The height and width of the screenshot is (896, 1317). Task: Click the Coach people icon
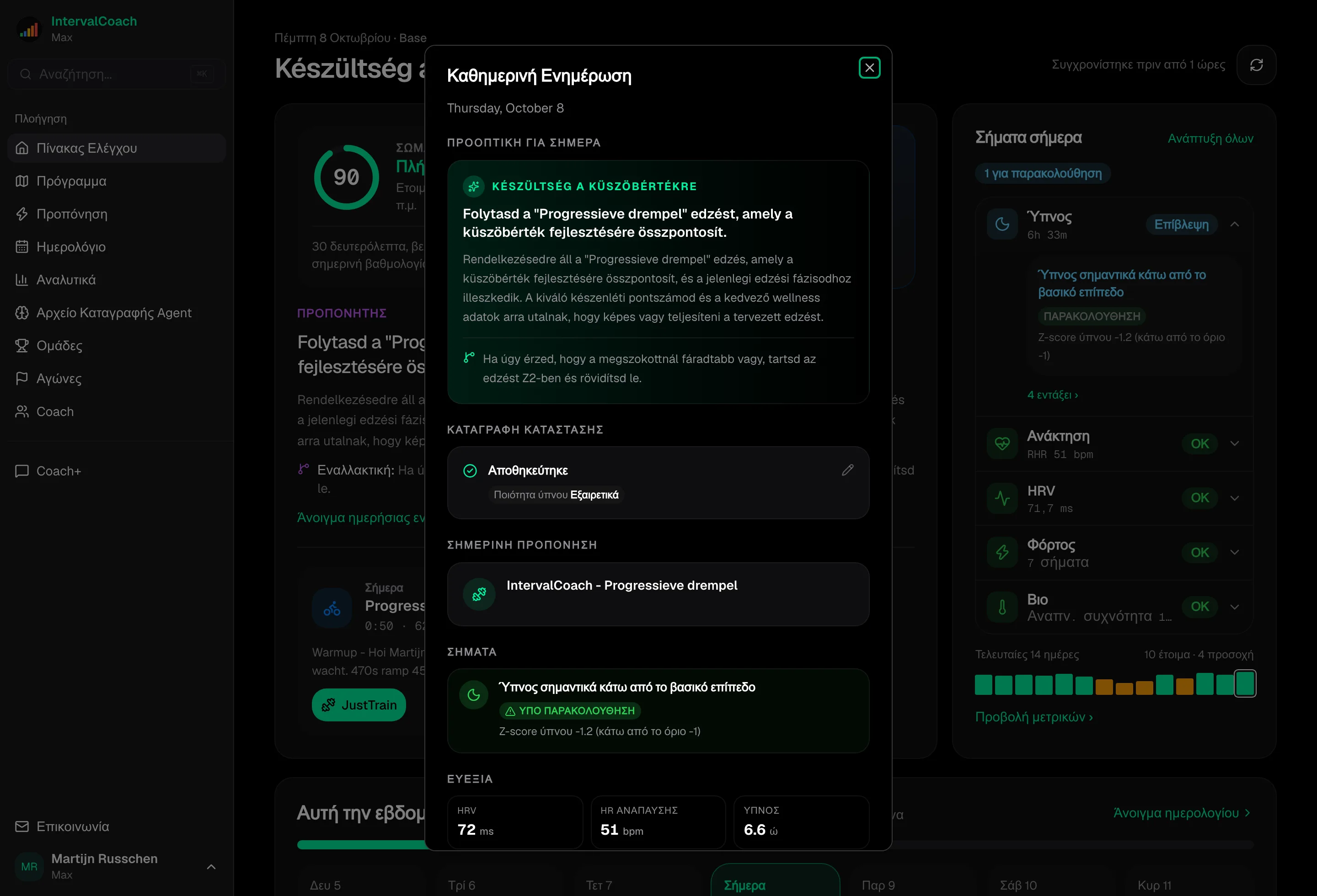coord(22,412)
